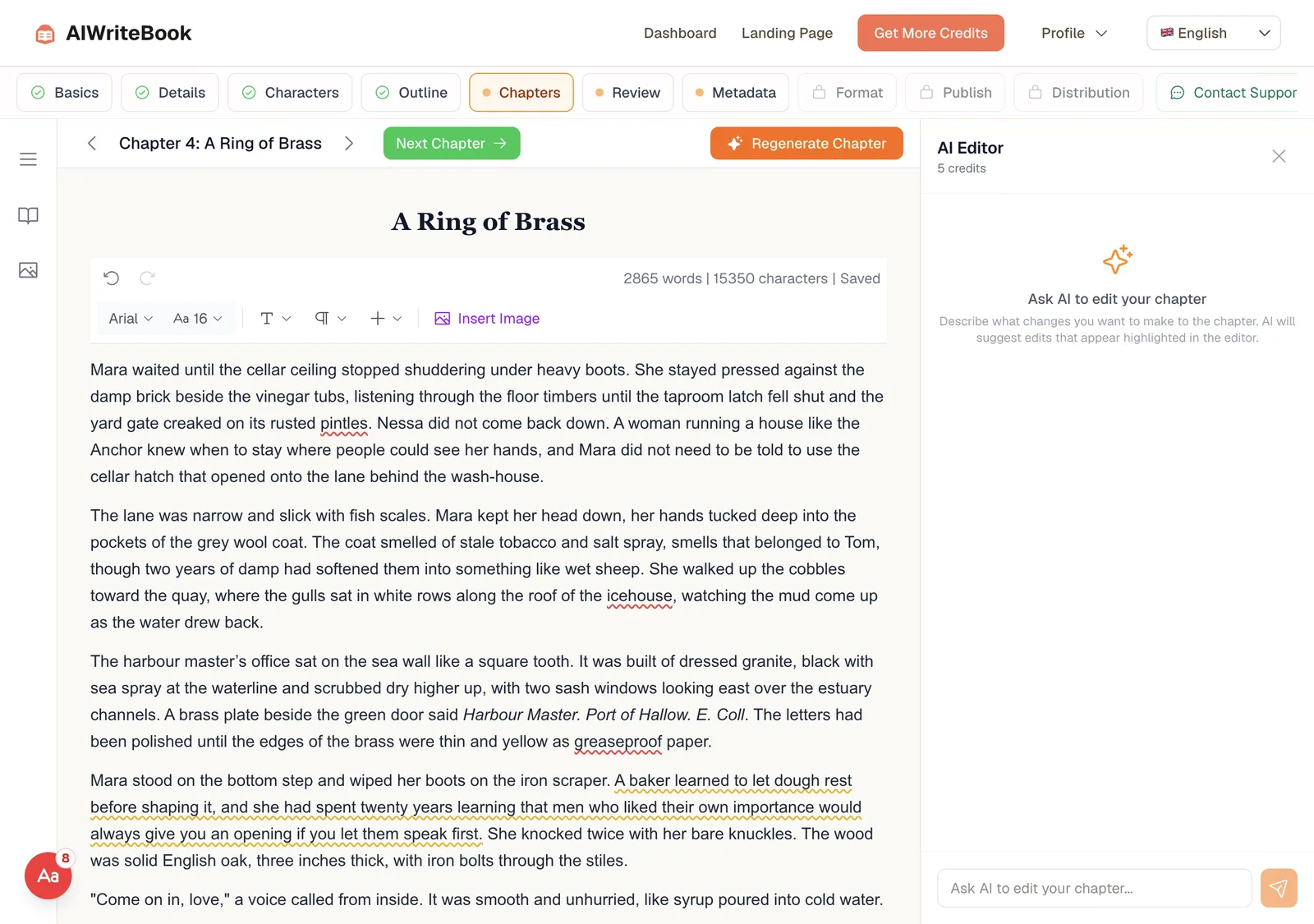Switch to the Review step
1314x924 pixels.
point(627,93)
